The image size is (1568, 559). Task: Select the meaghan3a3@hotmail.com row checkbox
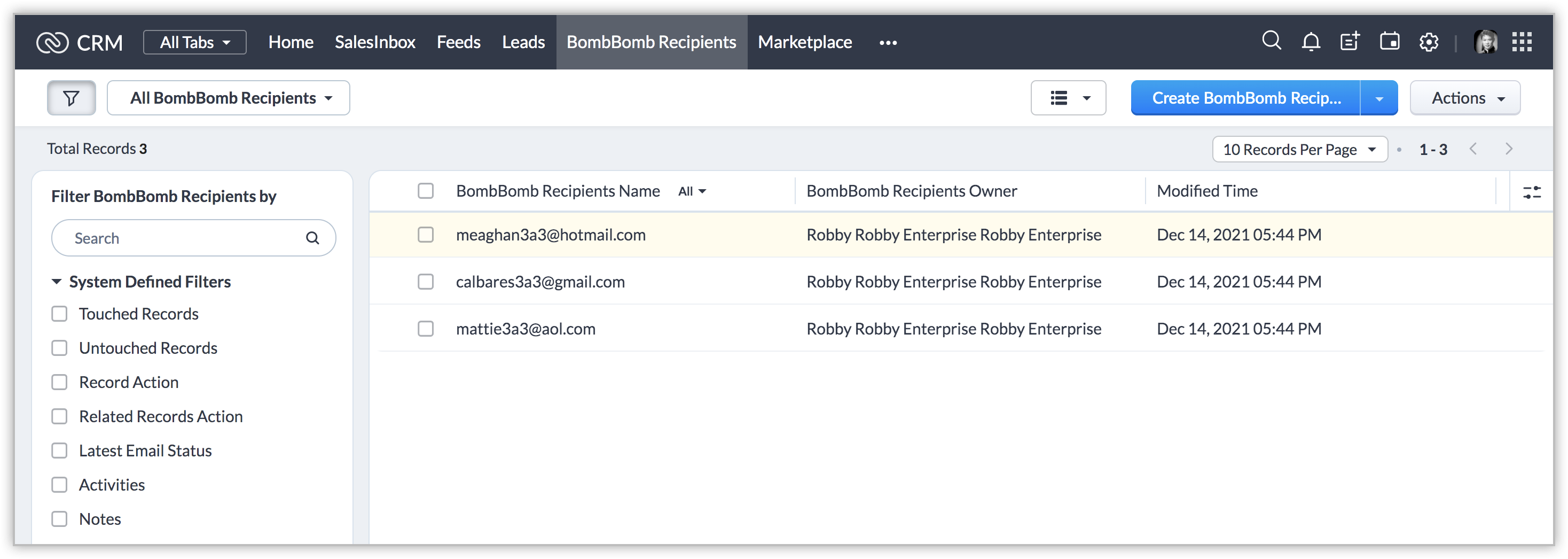coord(426,235)
